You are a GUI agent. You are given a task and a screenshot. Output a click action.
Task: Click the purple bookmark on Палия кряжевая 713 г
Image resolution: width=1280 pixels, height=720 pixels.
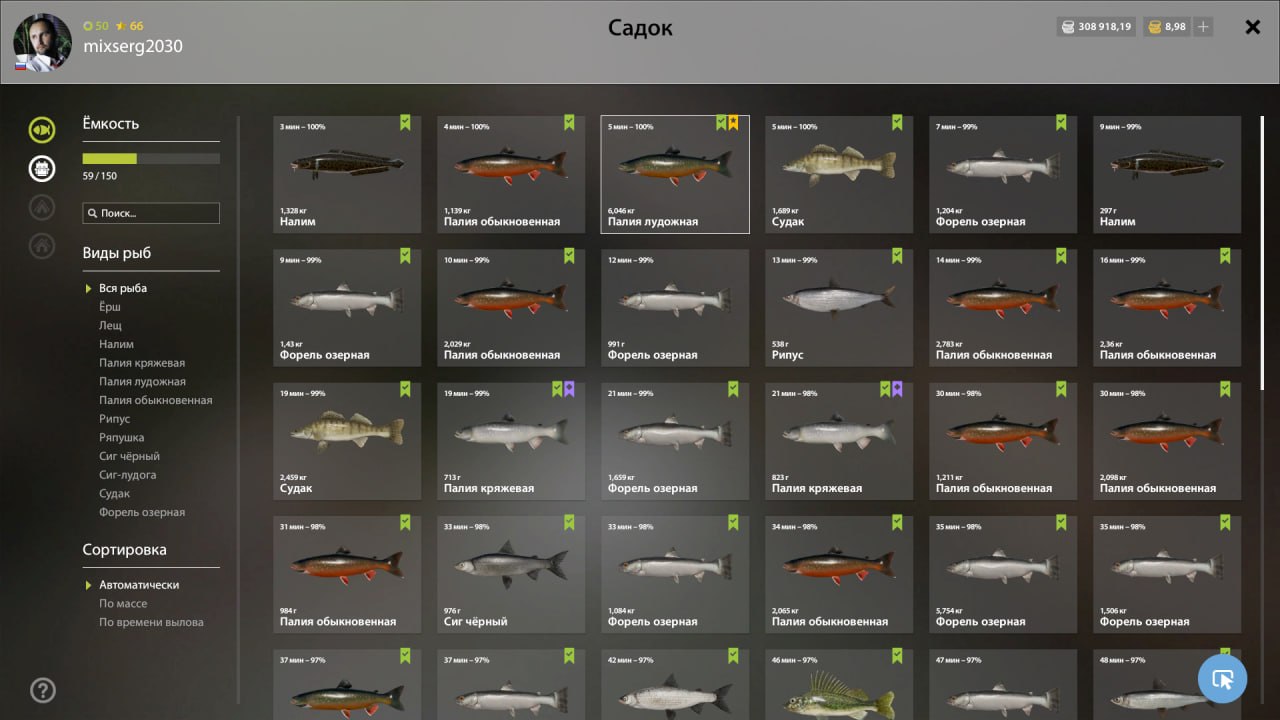pos(569,389)
